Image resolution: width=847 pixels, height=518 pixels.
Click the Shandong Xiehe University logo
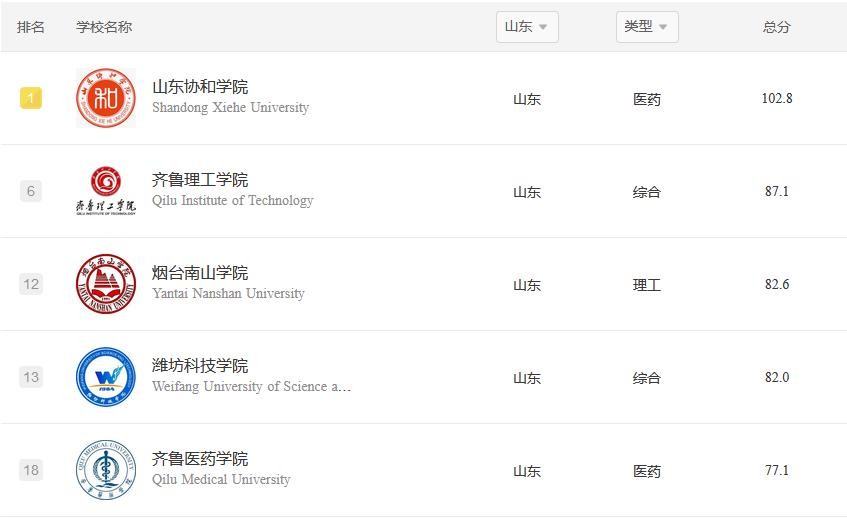106,98
